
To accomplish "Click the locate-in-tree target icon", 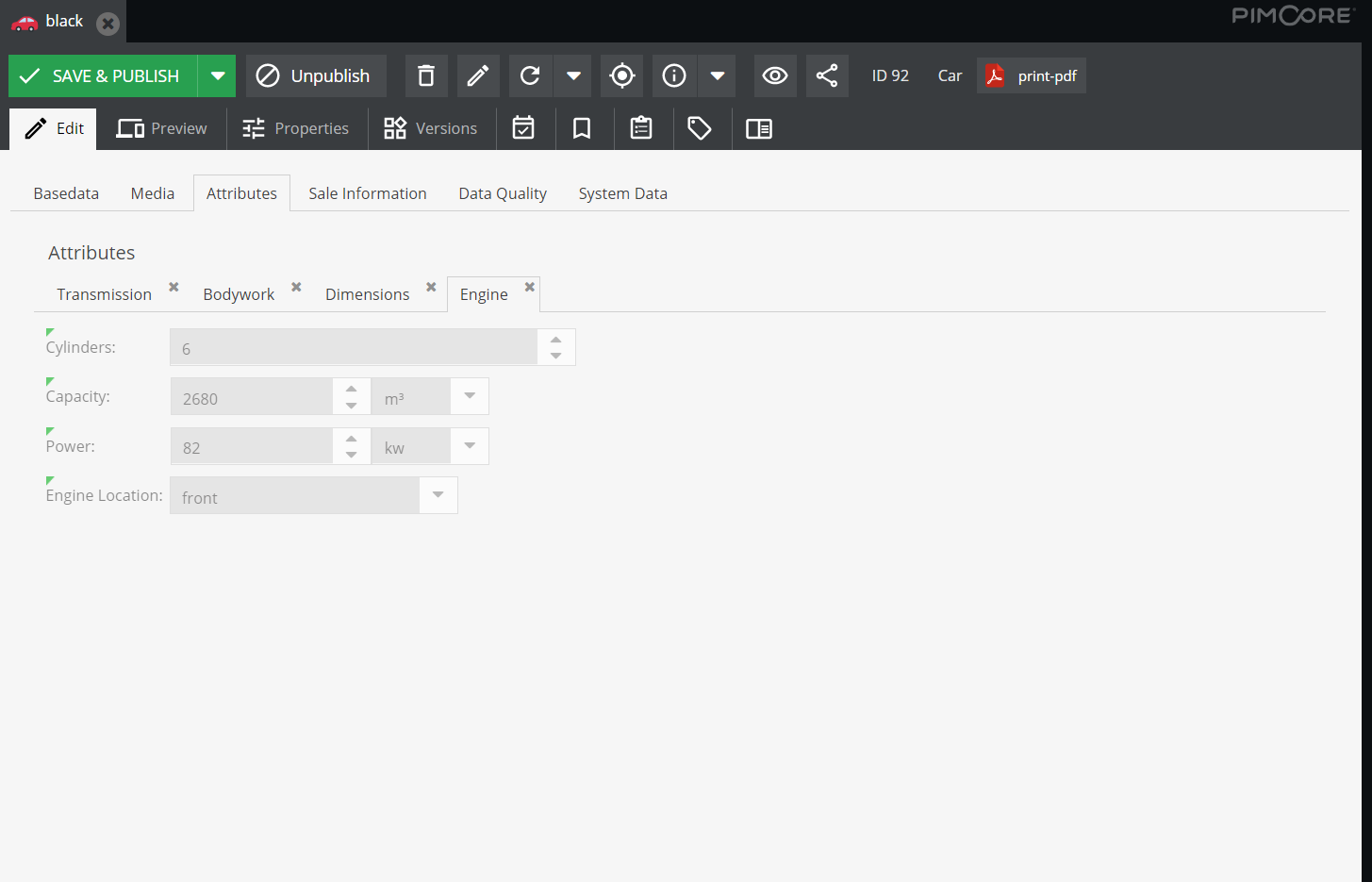I will (622, 76).
